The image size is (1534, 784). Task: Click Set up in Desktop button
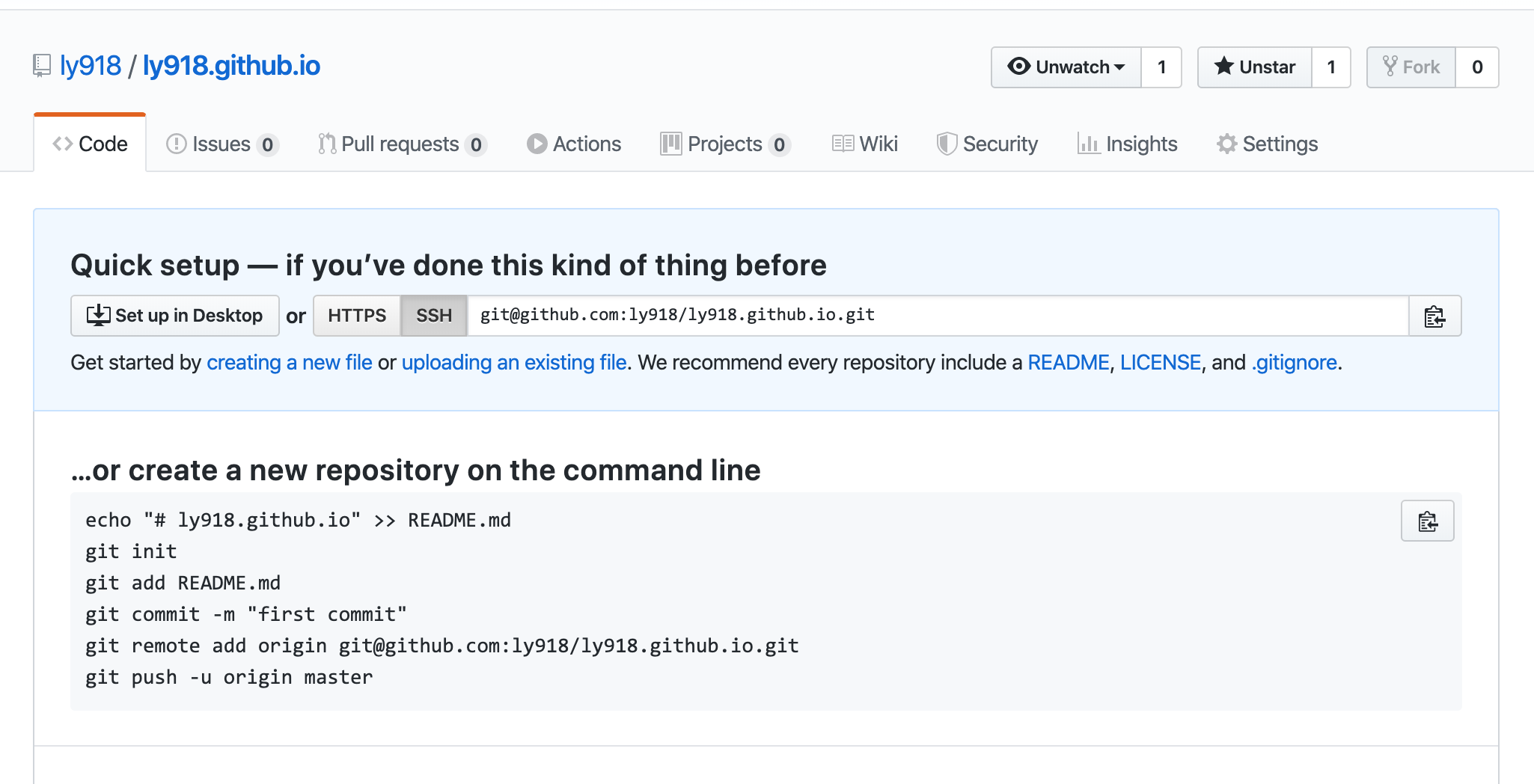coord(175,316)
